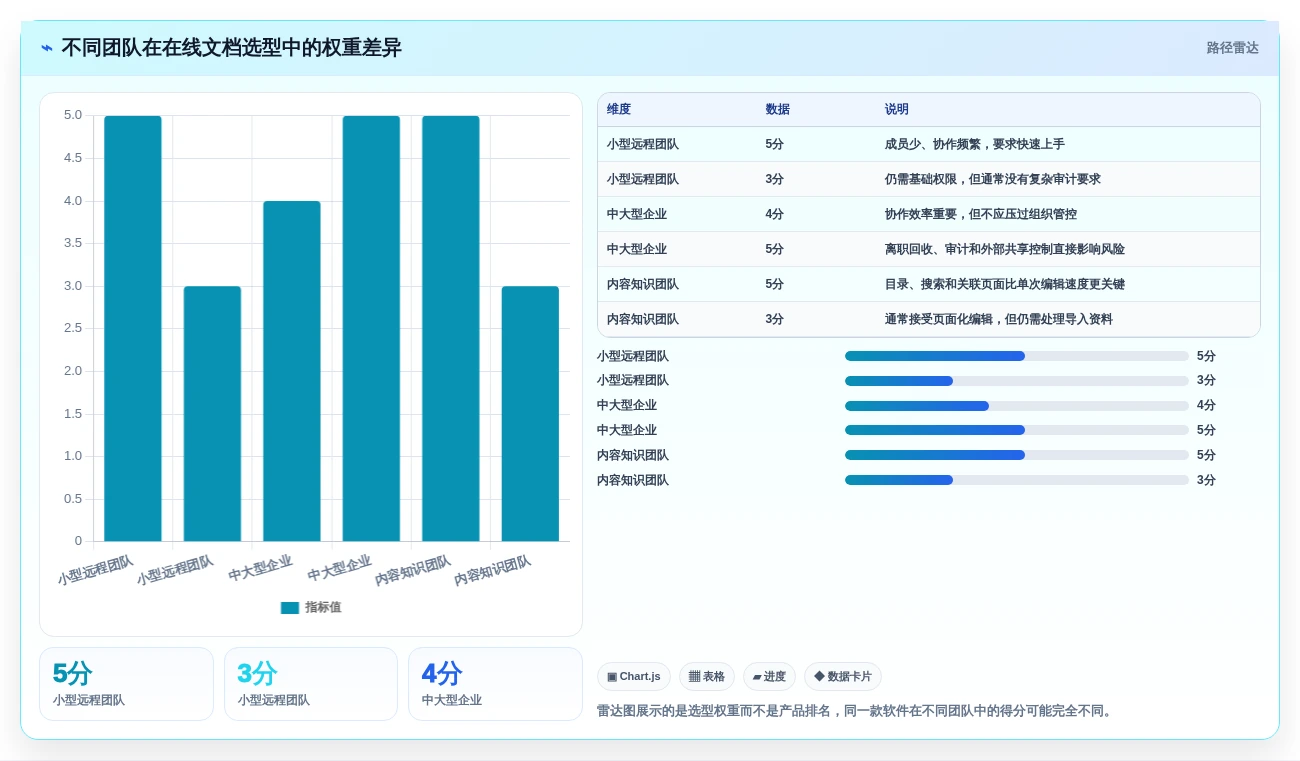Image resolution: width=1300 pixels, height=761 pixels.
Task: Select the 数据卡片 tag chip
Action: pos(843,677)
